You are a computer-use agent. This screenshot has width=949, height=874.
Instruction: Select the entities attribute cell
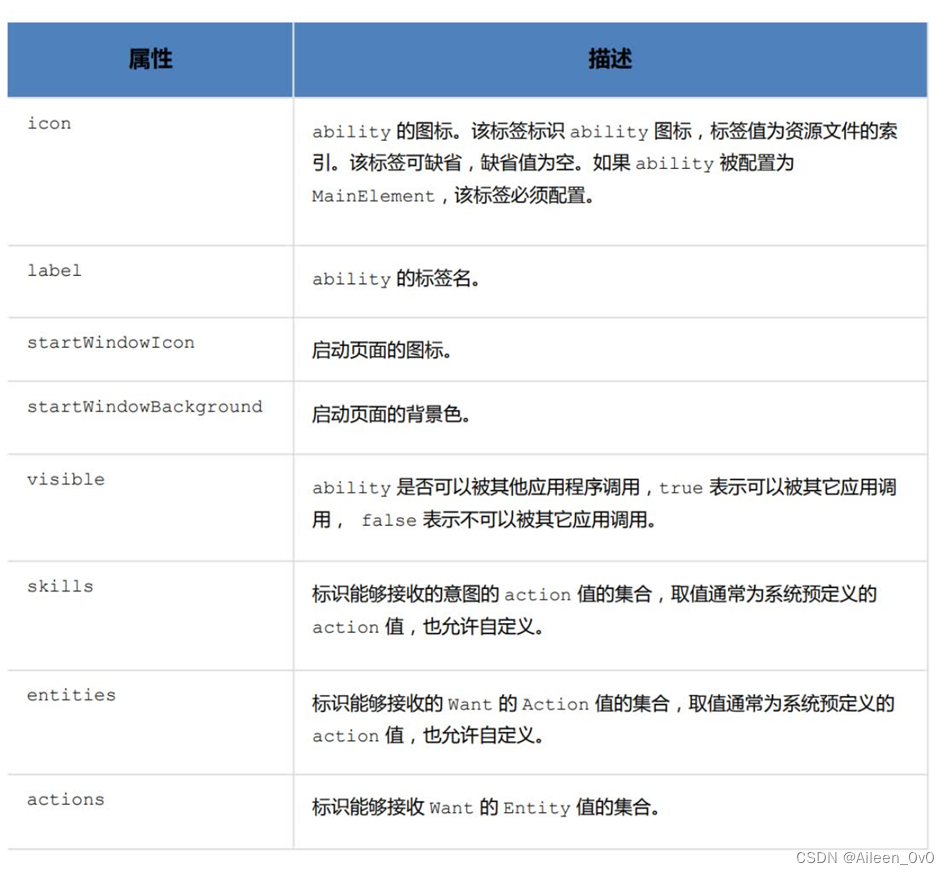pos(150,722)
